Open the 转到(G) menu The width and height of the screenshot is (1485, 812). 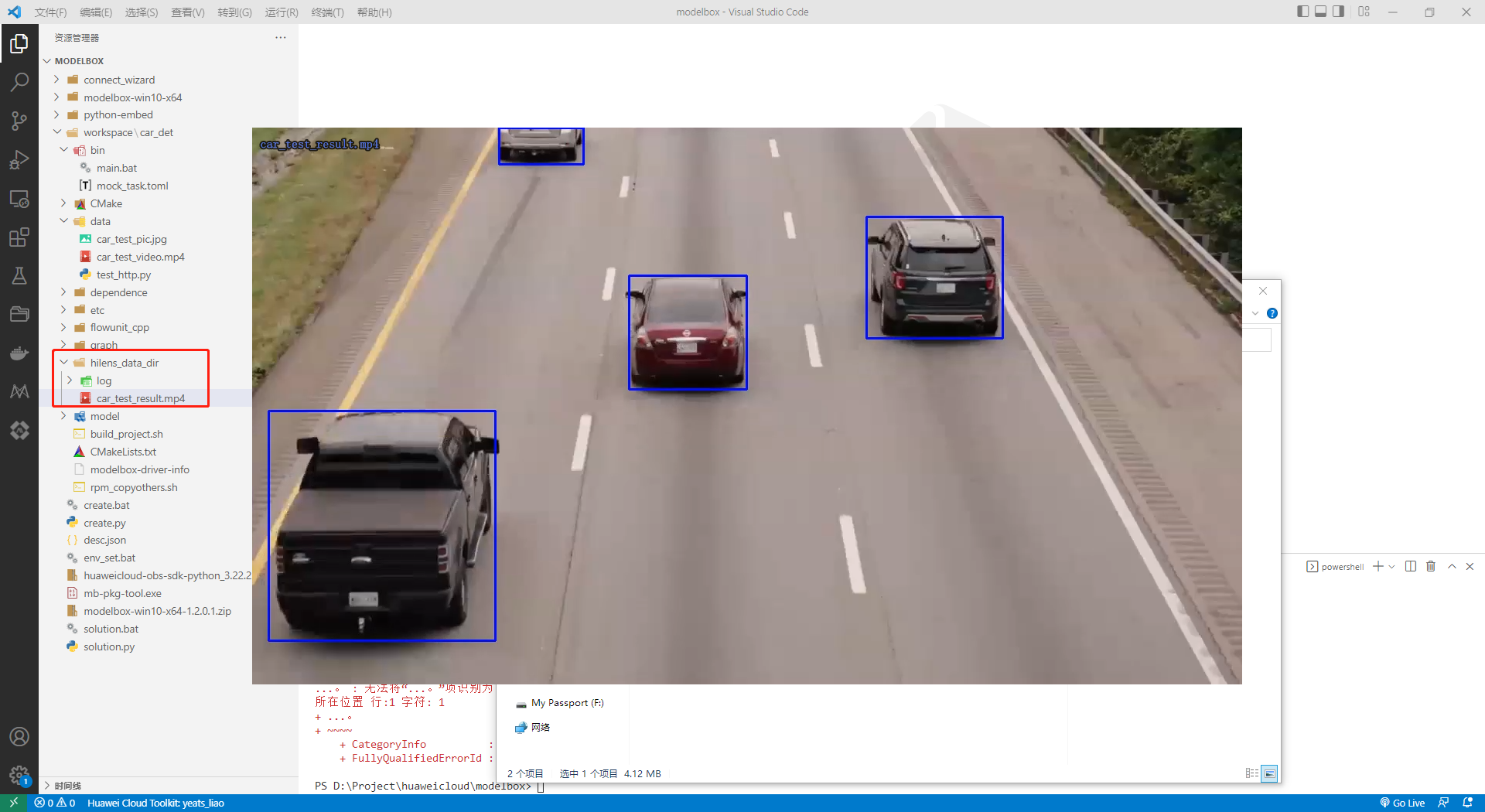coord(234,12)
